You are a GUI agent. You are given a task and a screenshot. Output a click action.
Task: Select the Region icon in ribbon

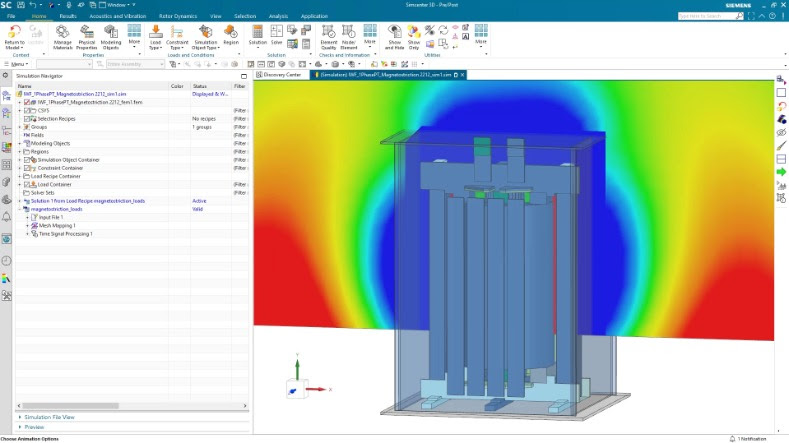click(x=231, y=35)
